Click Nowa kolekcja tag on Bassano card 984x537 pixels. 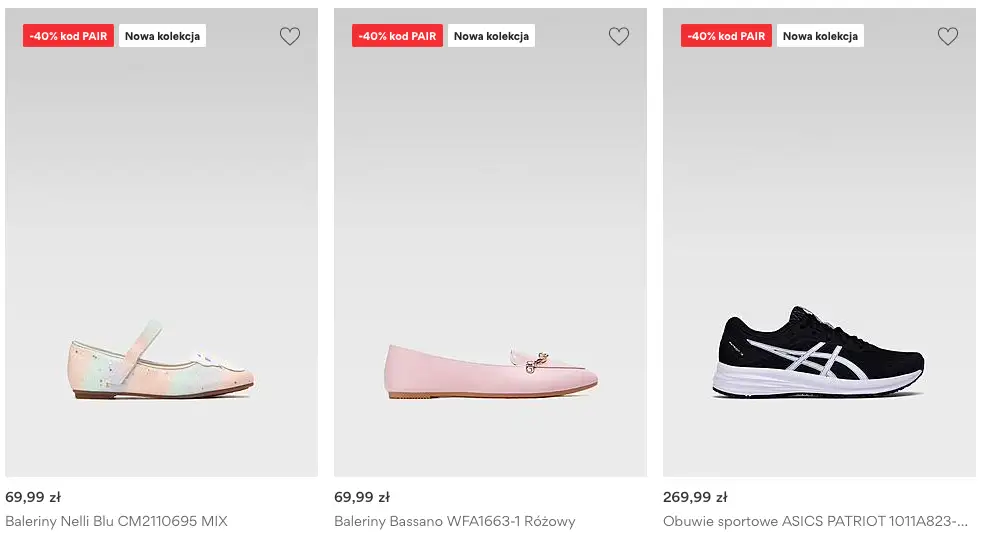pyautogui.click(x=491, y=36)
